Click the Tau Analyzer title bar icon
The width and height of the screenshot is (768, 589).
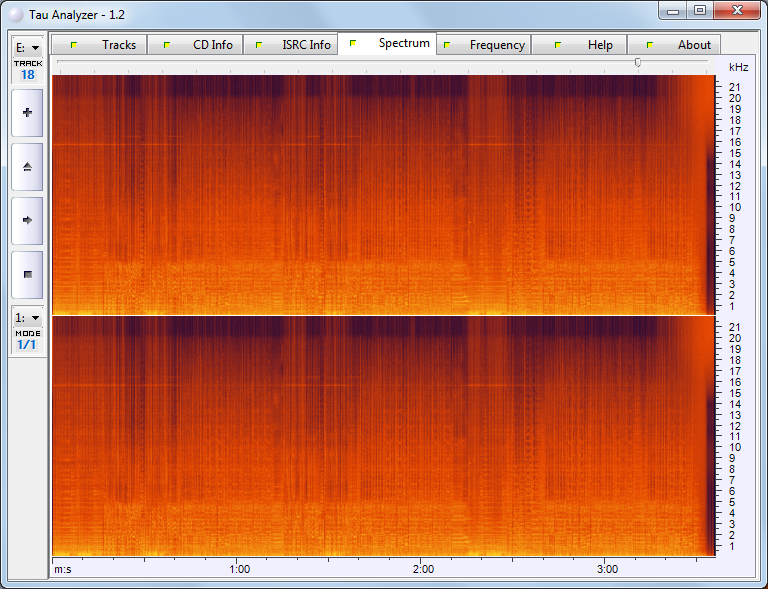pyautogui.click(x=16, y=11)
